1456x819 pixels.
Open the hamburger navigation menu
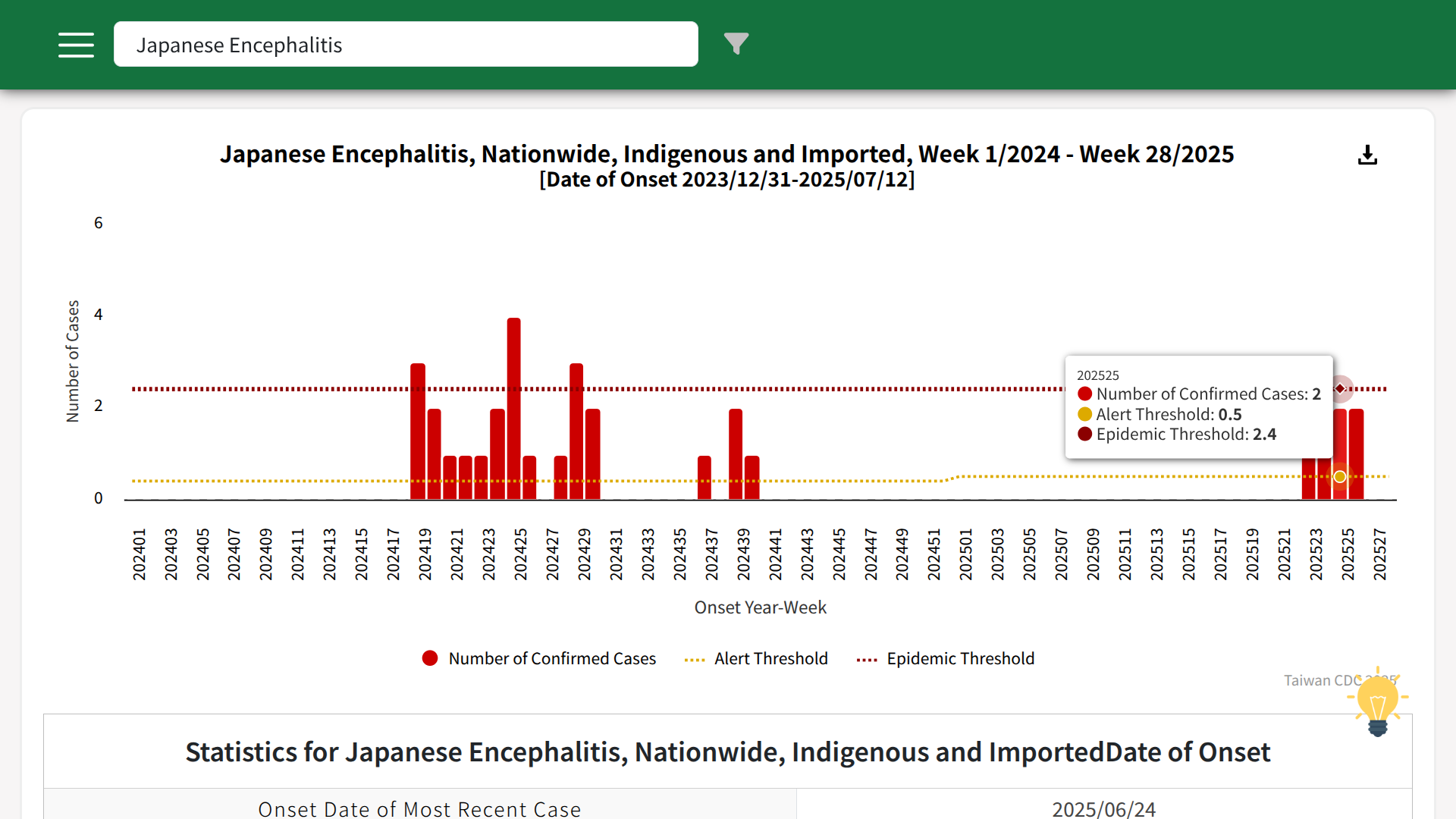(76, 45)
